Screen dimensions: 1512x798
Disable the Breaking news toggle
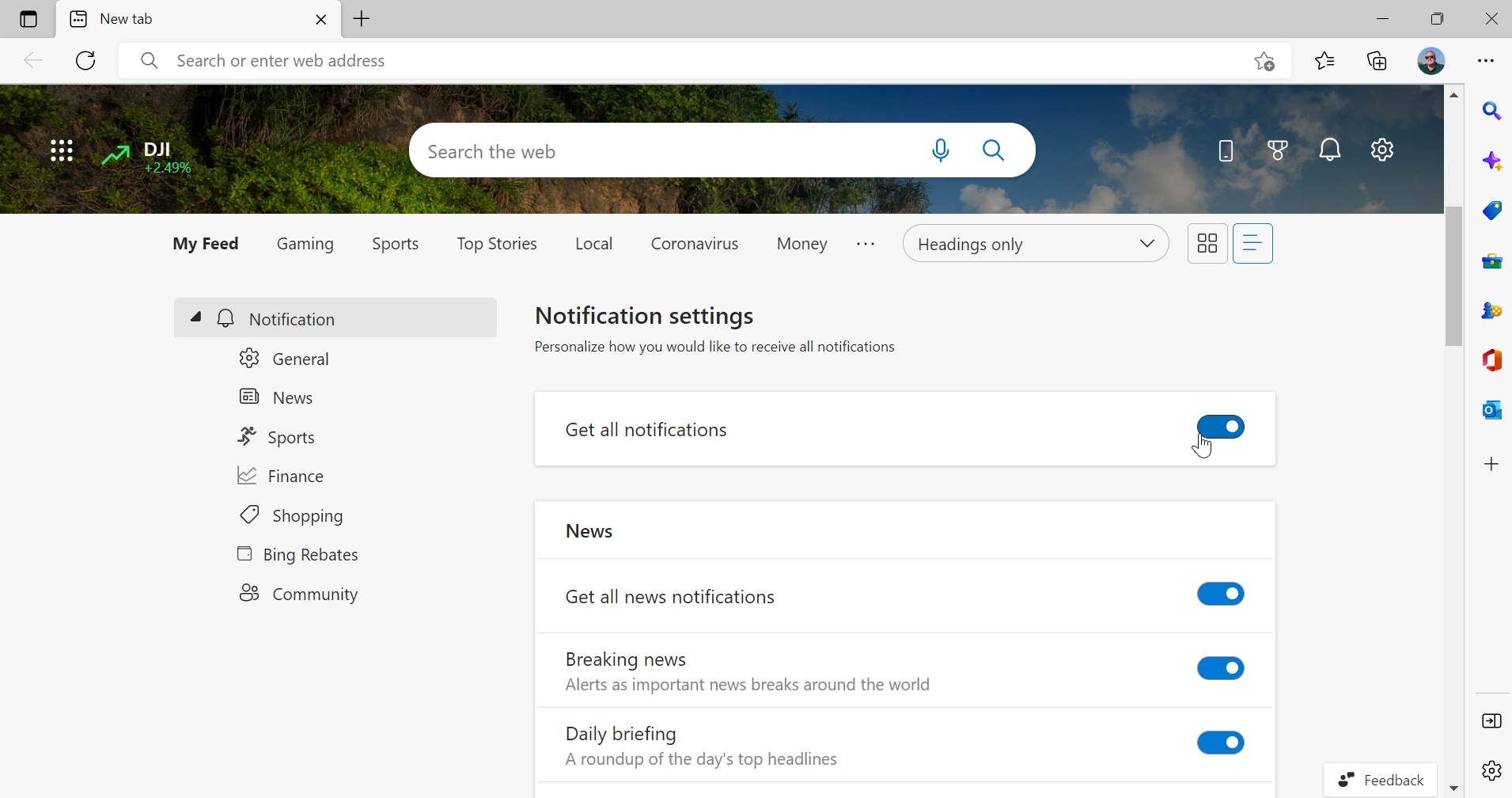[x=1222, y=669]
